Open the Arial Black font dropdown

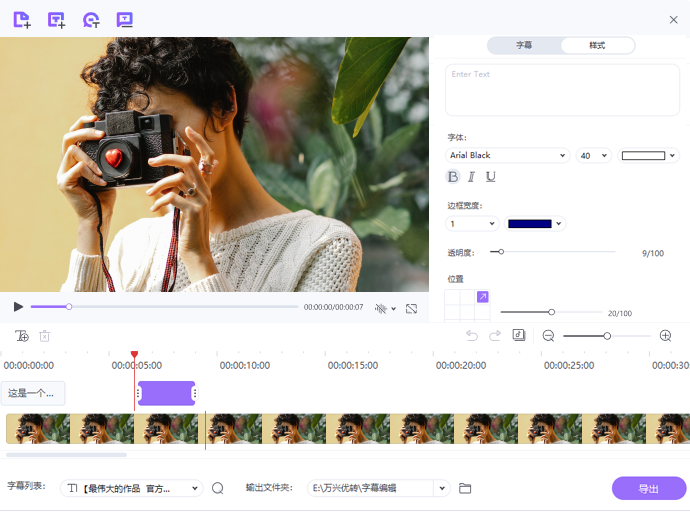click(x=507, y=155)
